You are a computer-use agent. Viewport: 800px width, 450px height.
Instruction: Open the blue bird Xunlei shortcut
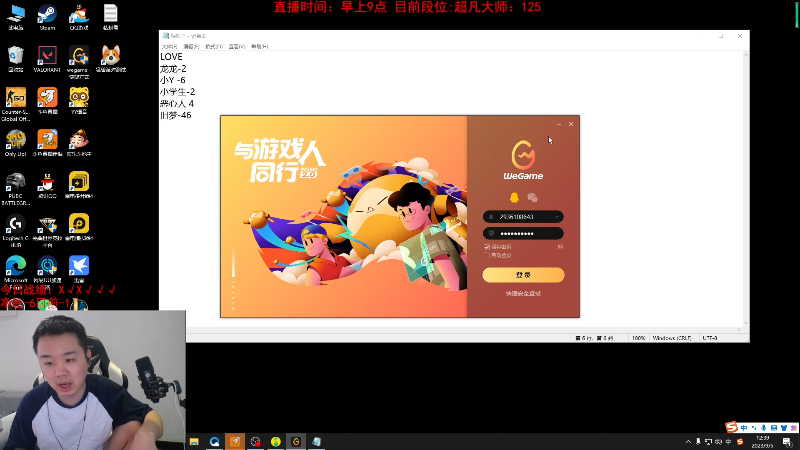coord(79,269)
